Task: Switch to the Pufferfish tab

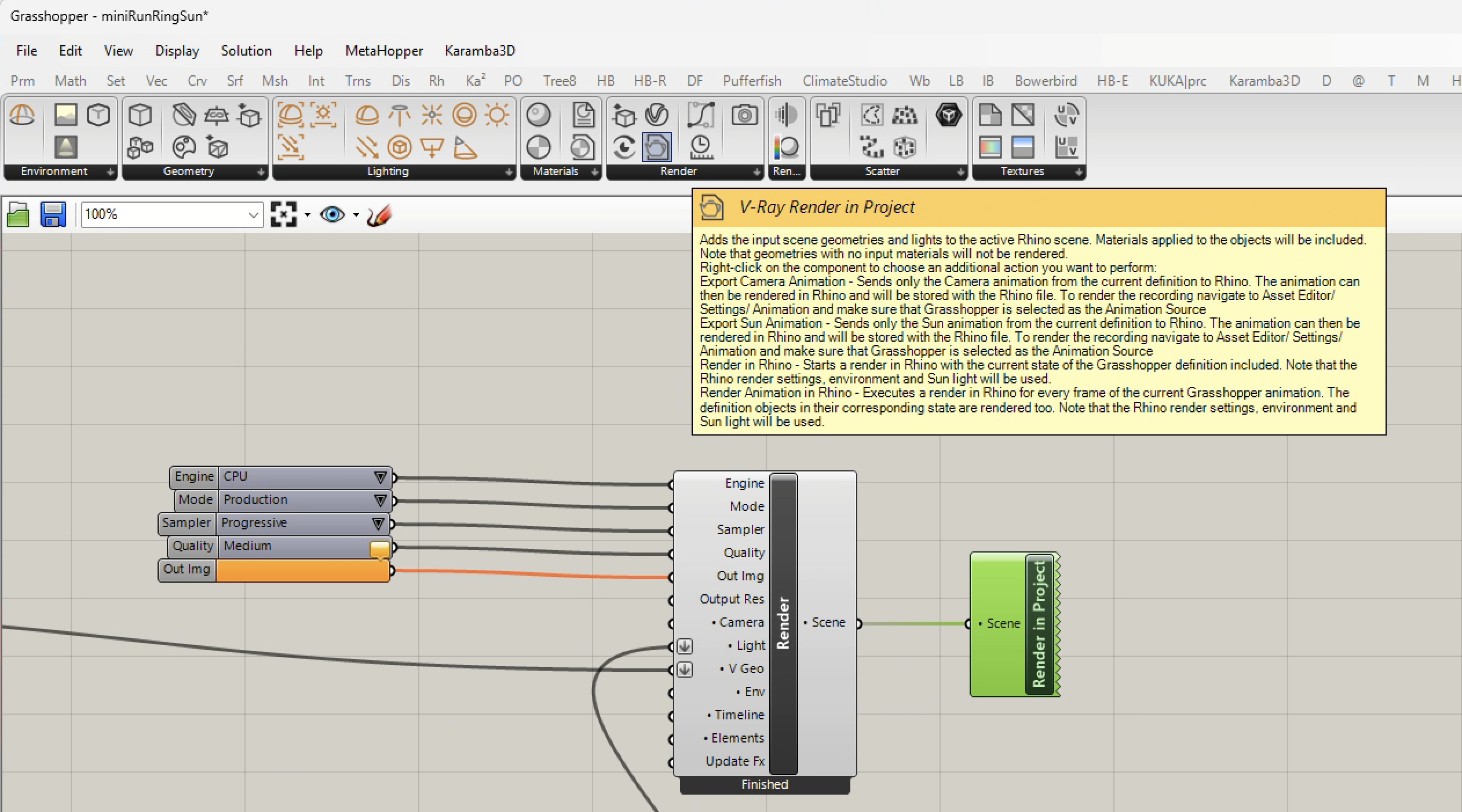Action: (751, 81)
